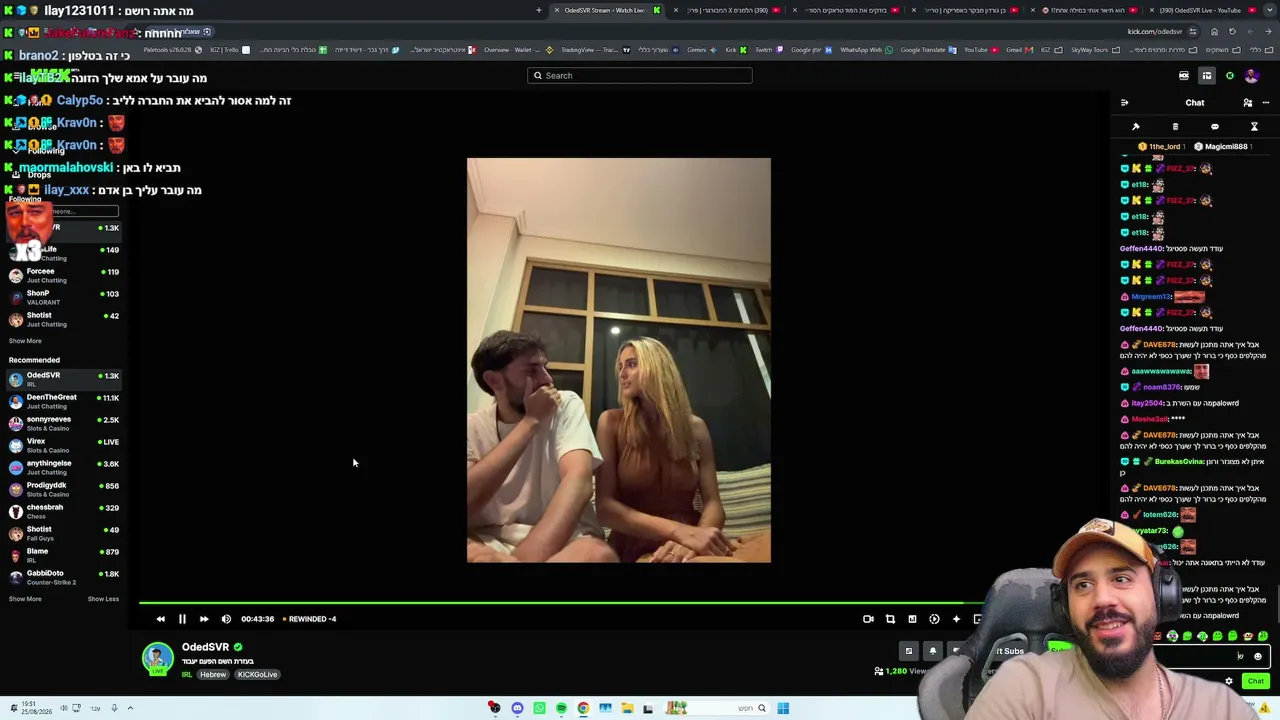Open Discord from the Windows taskbar
This screenshot has width=1280, height=720.
(517, 708)
